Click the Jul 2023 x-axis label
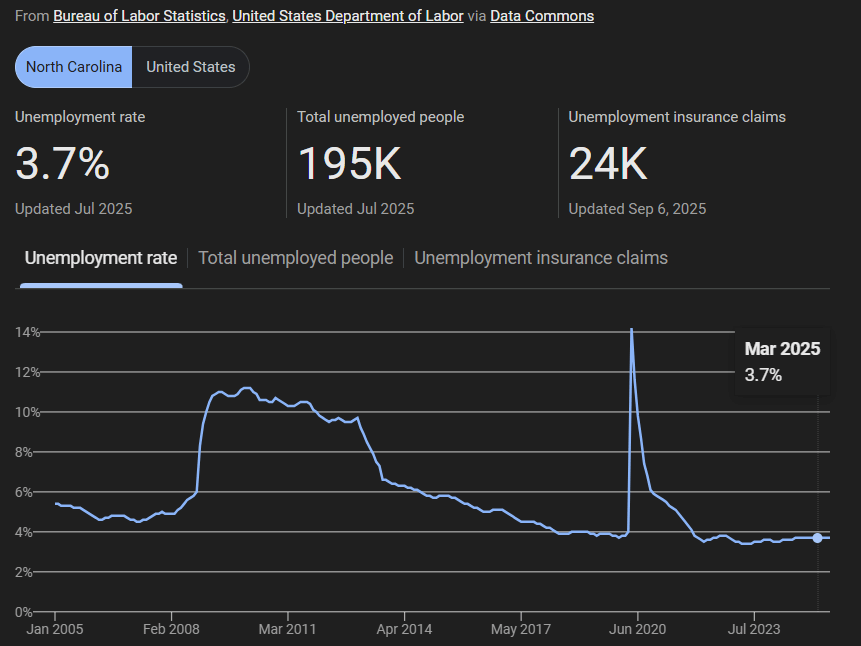Screen dimensions: 861x646 tap(753, 630)
